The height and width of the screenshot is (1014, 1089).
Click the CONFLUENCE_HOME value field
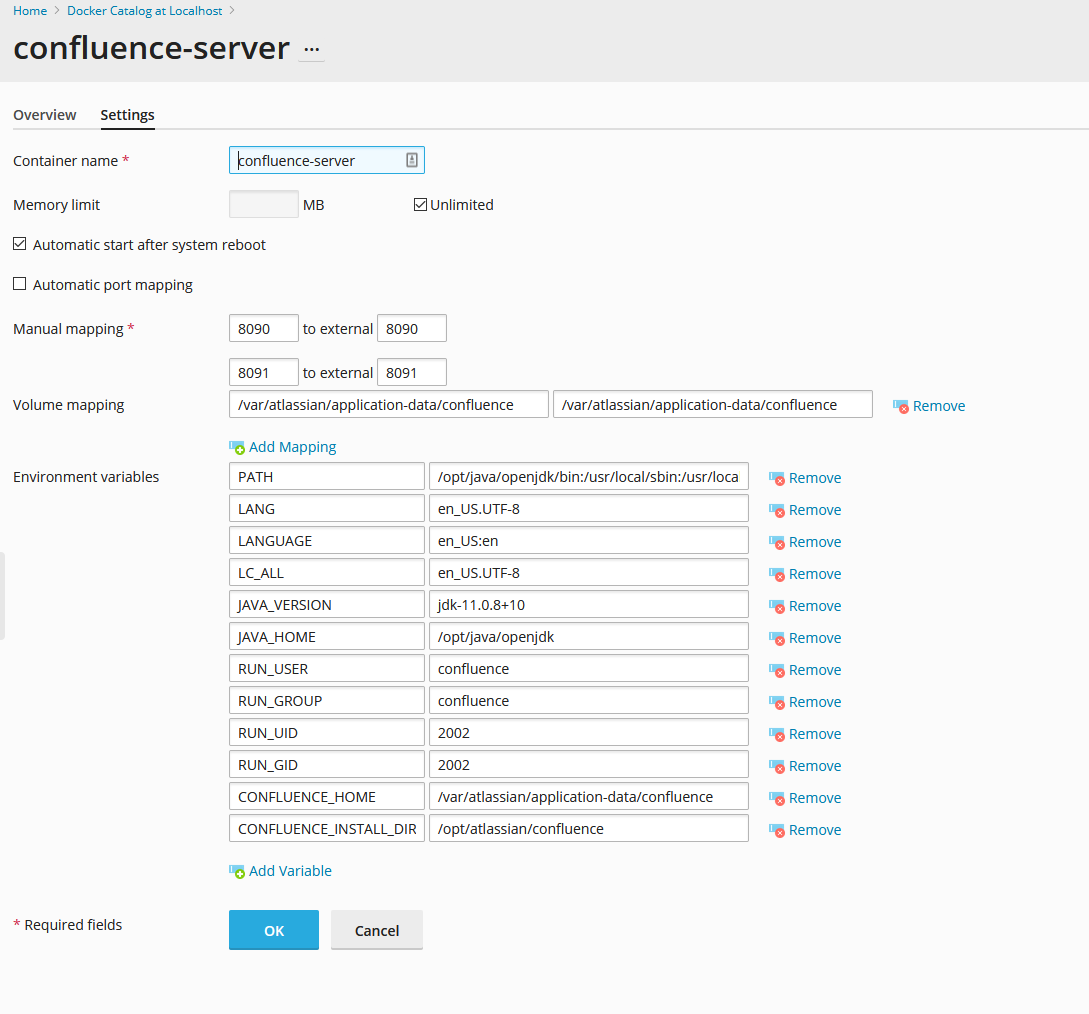tap(589, 796)
